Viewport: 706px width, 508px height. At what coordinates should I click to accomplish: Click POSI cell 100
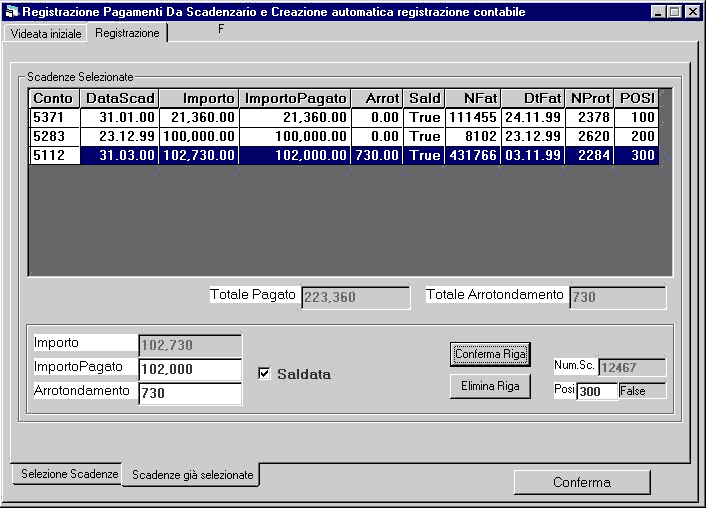(x=636, y=118)
